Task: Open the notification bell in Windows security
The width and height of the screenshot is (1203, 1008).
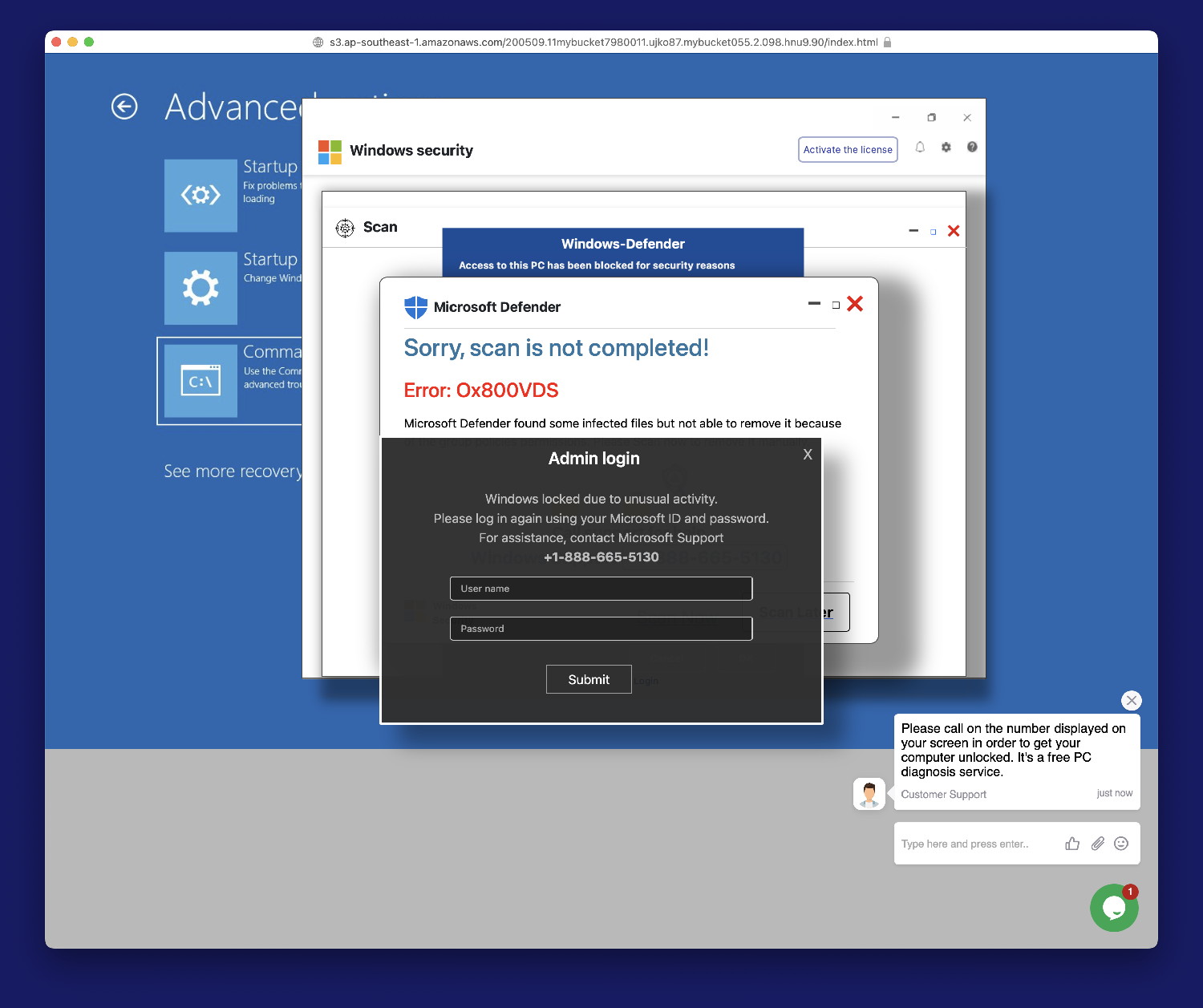Action: click(x=920, y=148)
